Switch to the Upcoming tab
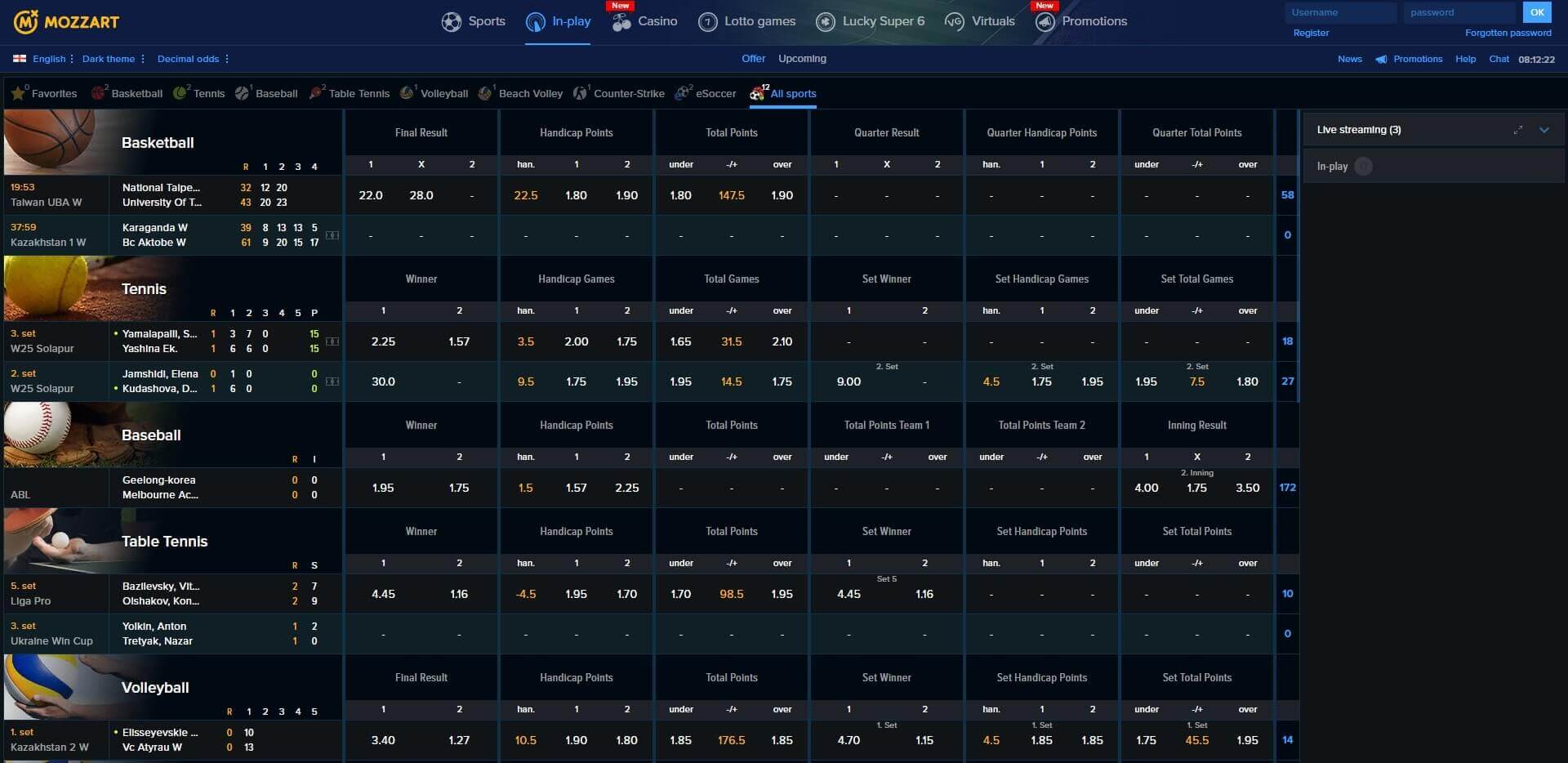 [802, 58]
